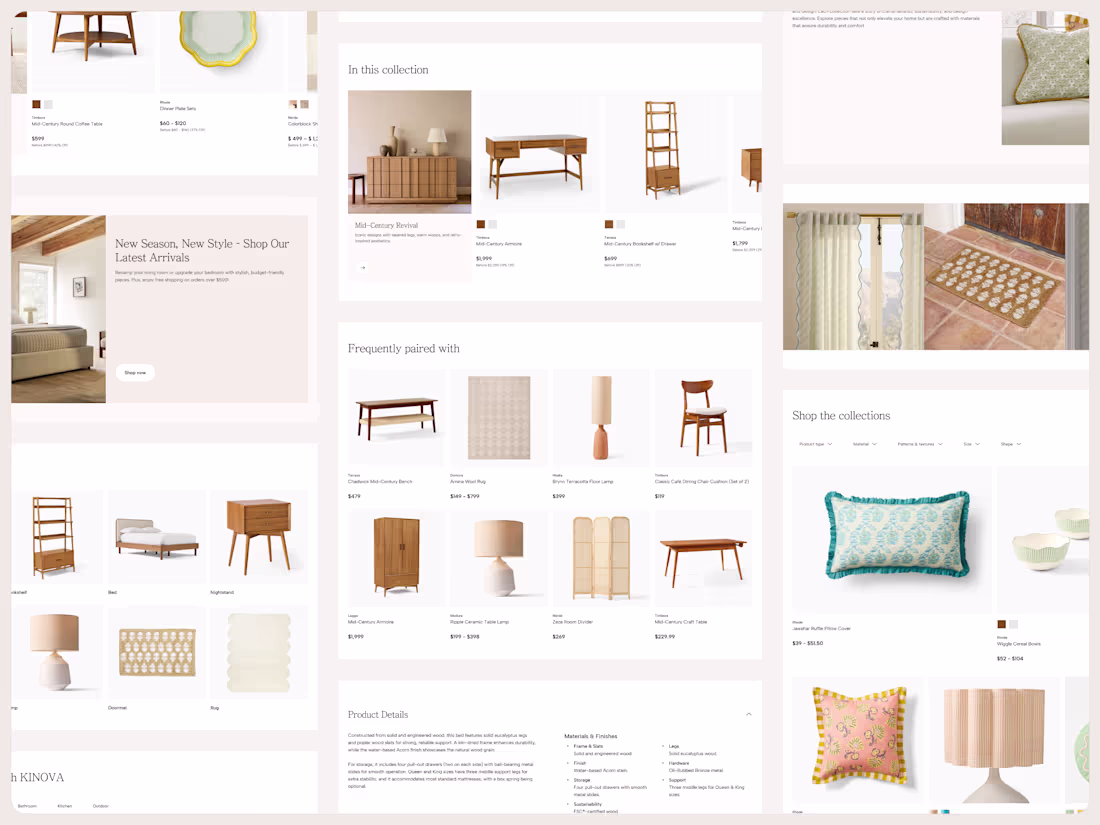Open Bedroom in the footer navigation
The width and height of the screenshot is (1100, 825).
(x=28, y=805)
